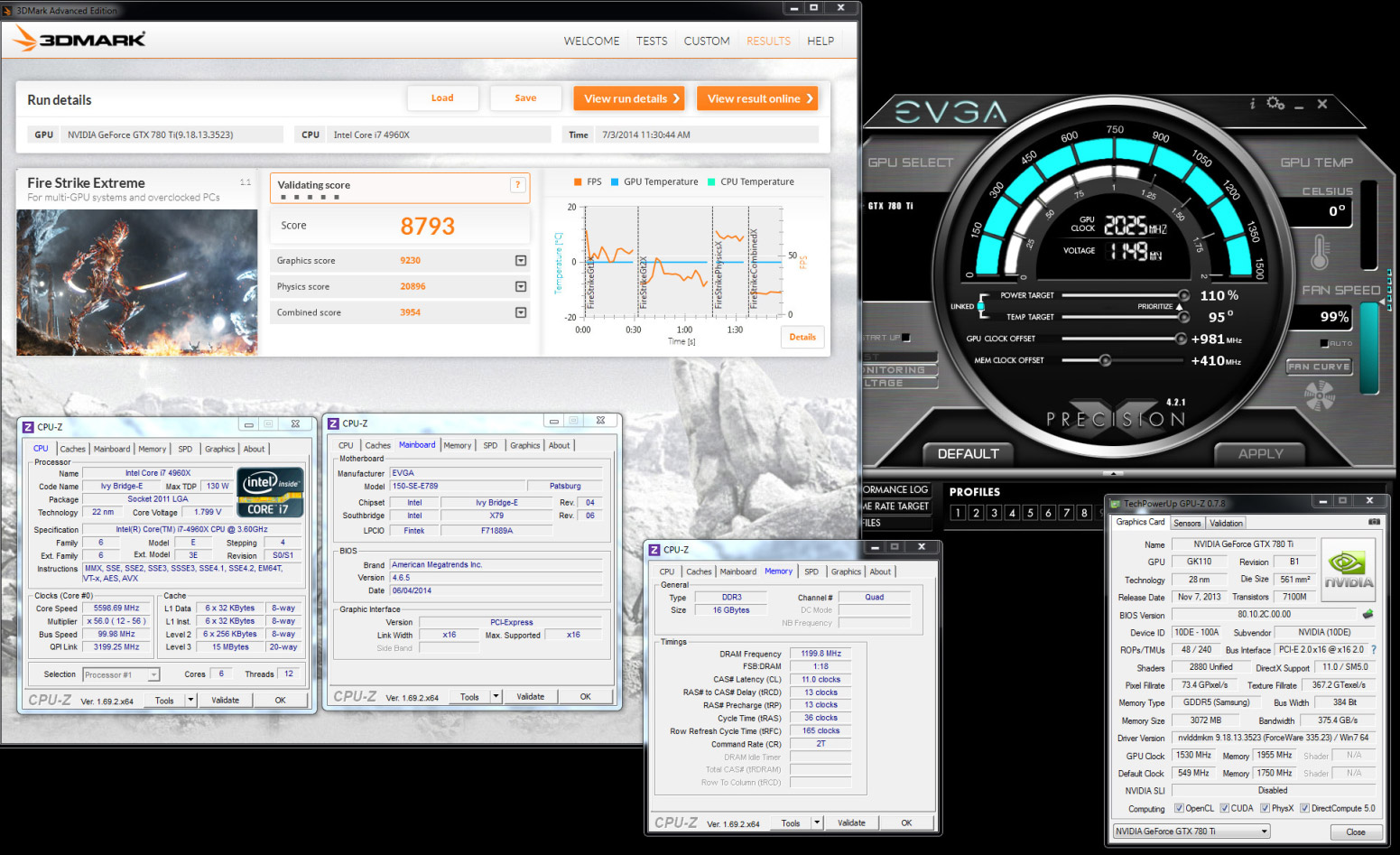Toggle CUDA checkbox in GPU-Z

(1224, 808)
